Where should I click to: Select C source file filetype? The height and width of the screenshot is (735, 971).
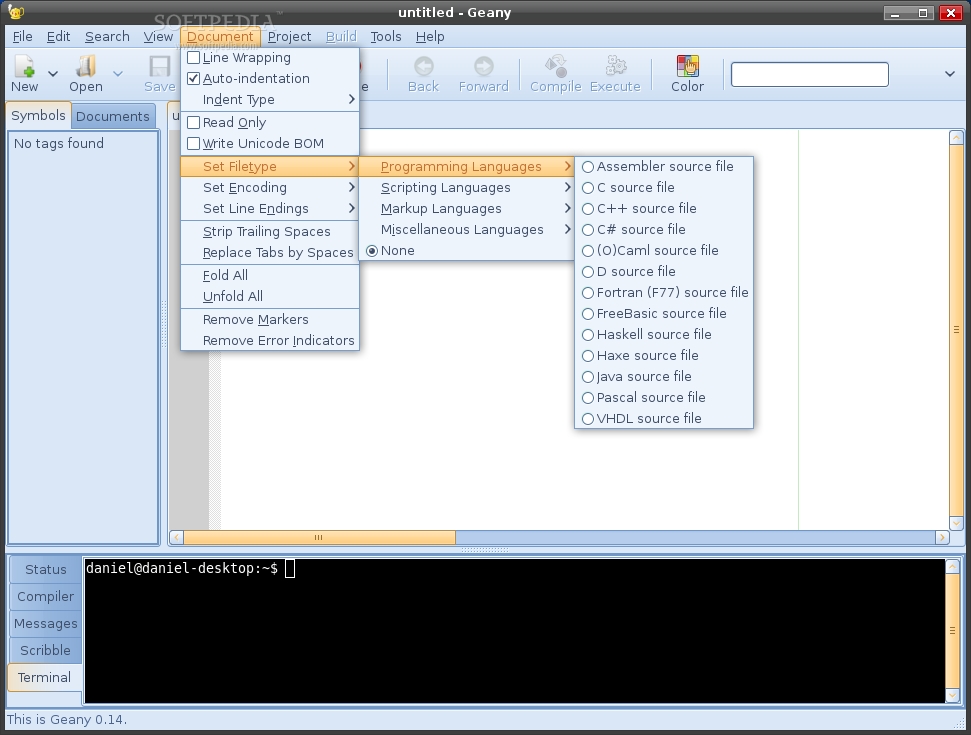tap(664, 188)
